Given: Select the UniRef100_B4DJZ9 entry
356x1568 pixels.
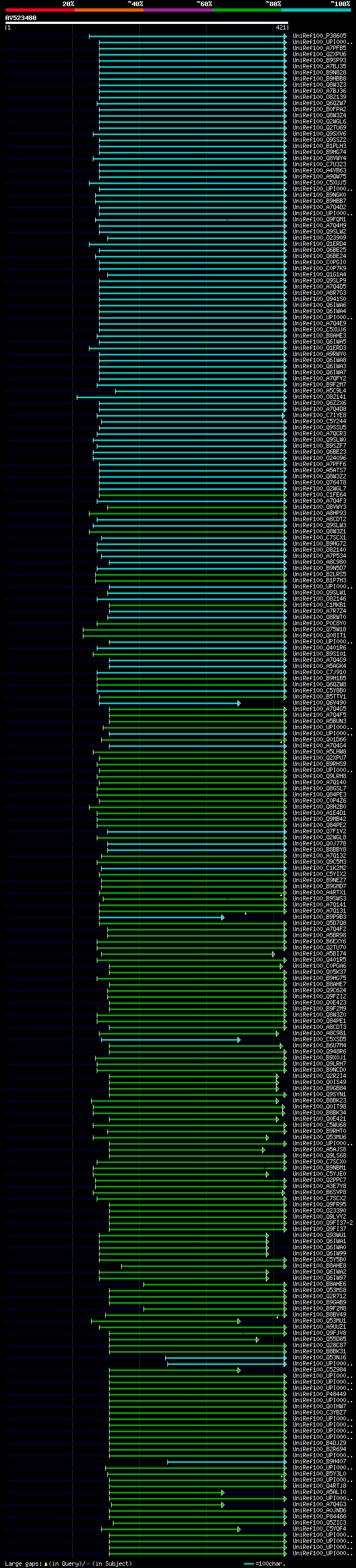Looking at the screenshot, I should pos(319,1443).
